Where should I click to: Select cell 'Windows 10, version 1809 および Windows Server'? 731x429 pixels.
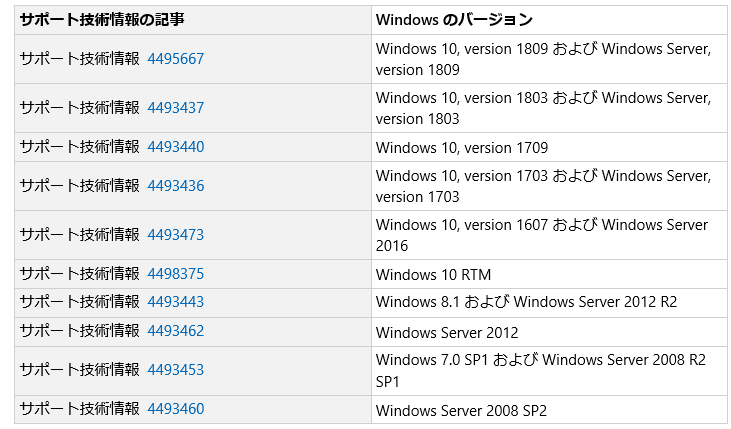(549, 59)
